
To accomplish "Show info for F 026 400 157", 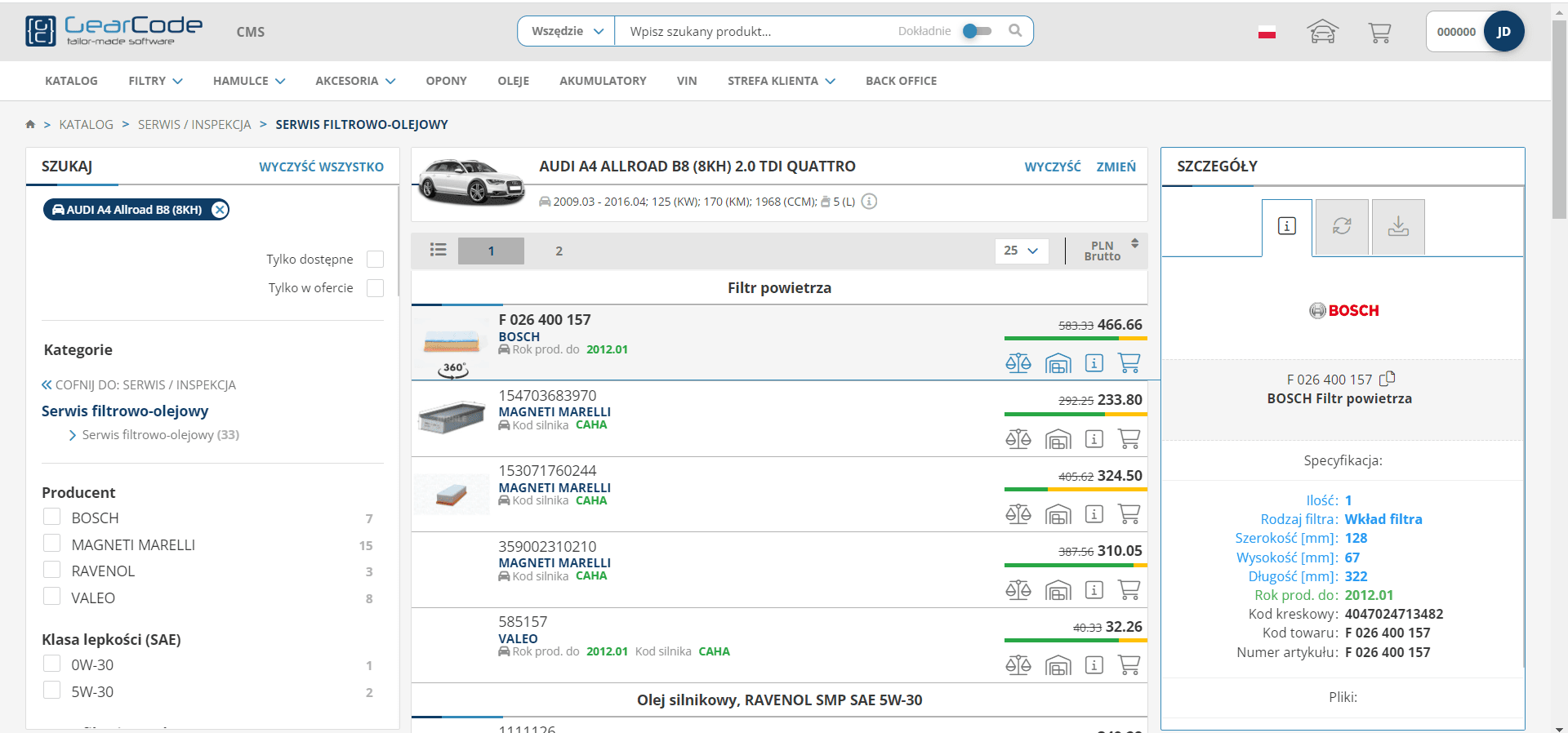I will (x=1094, y=362).
